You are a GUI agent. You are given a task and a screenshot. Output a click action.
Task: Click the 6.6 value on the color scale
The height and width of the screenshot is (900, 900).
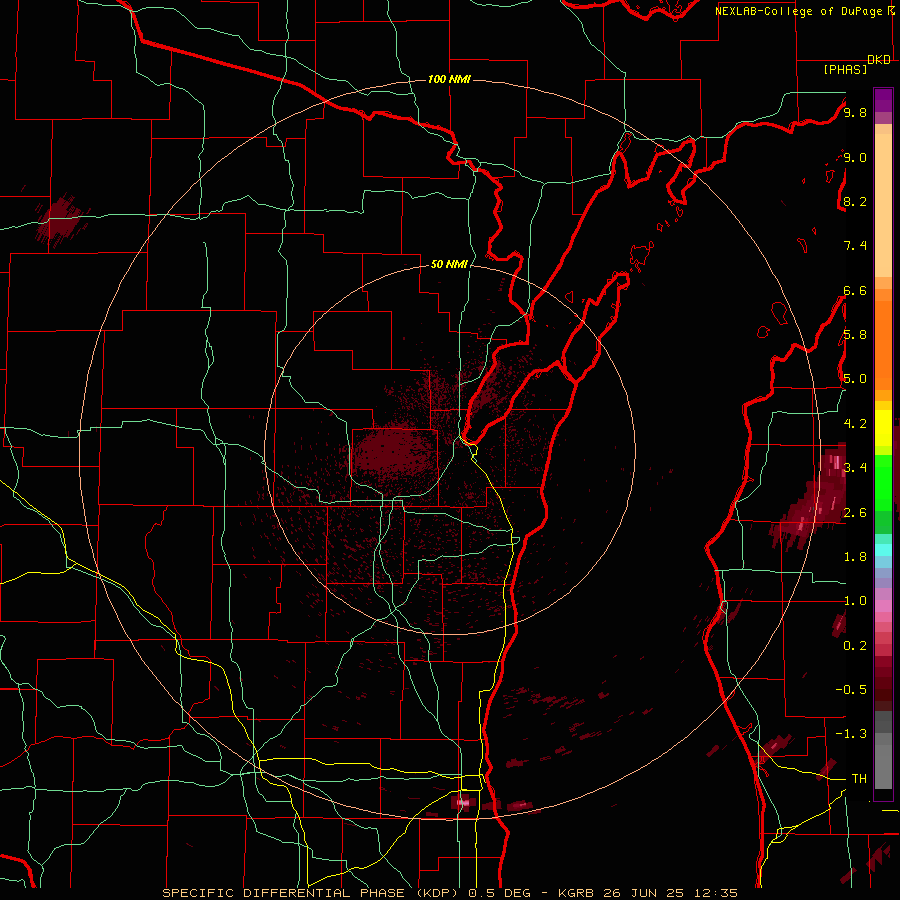click(855, 290)
